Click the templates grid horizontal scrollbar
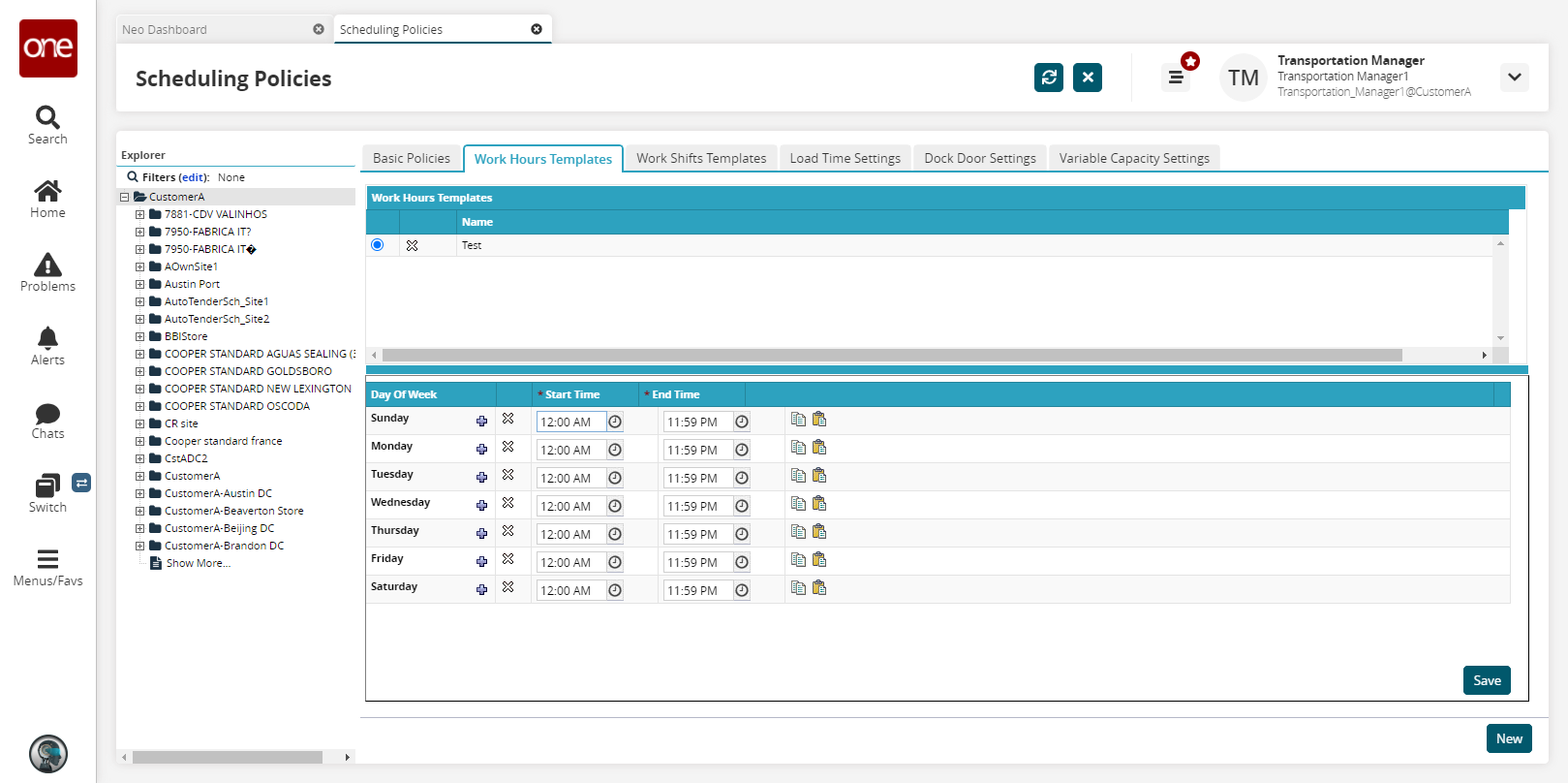 click(891, 356)
